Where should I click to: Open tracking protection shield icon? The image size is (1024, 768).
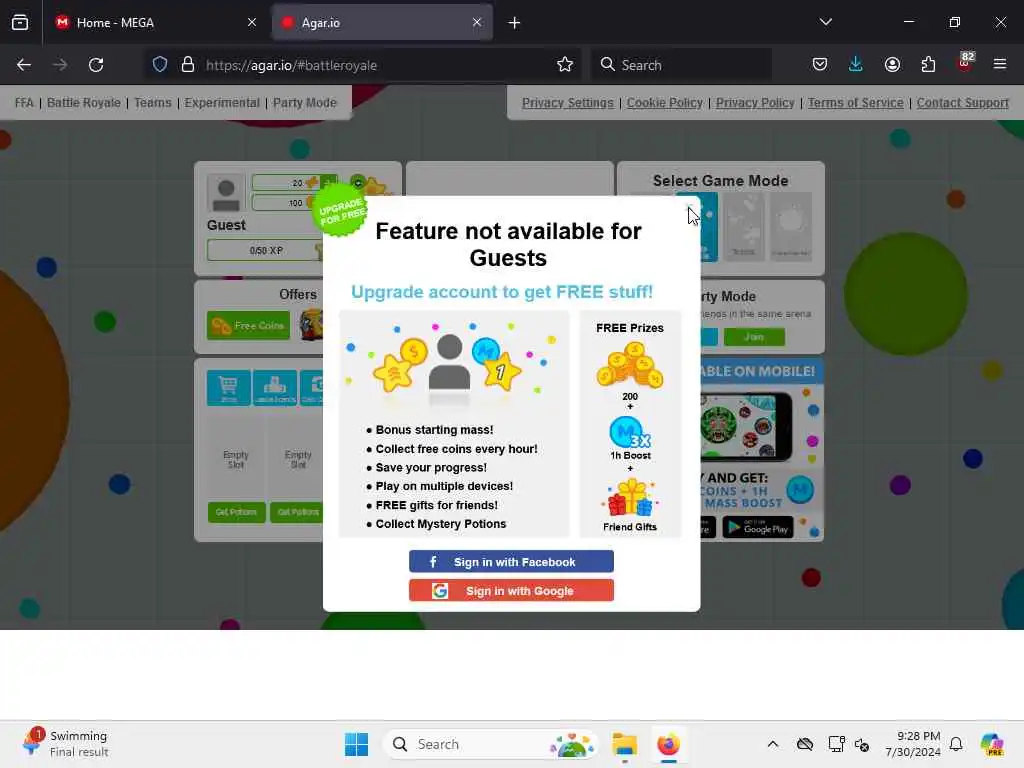(x=160, y=65)
